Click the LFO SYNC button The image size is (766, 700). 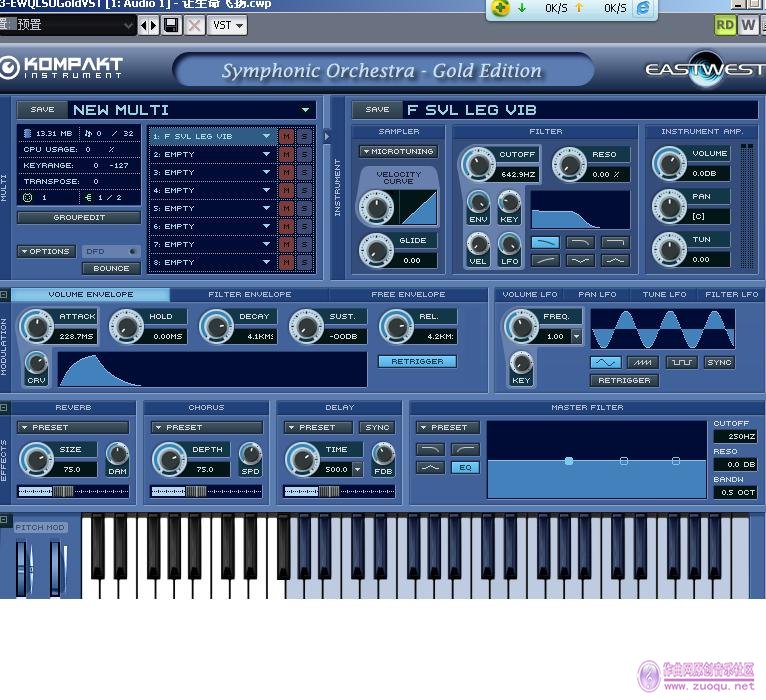tap(719, 362)
